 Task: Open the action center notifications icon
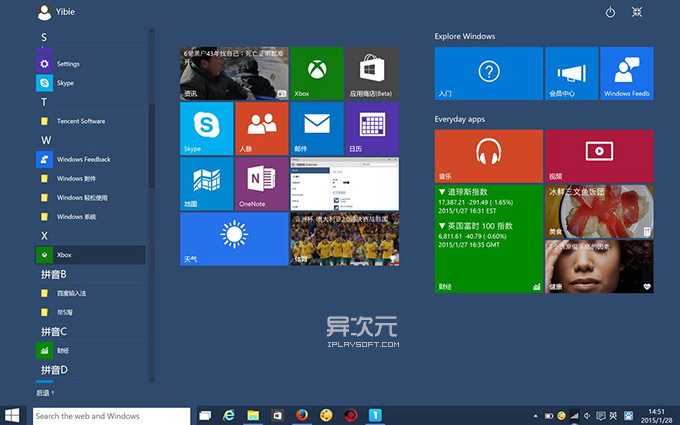(600, 416)
